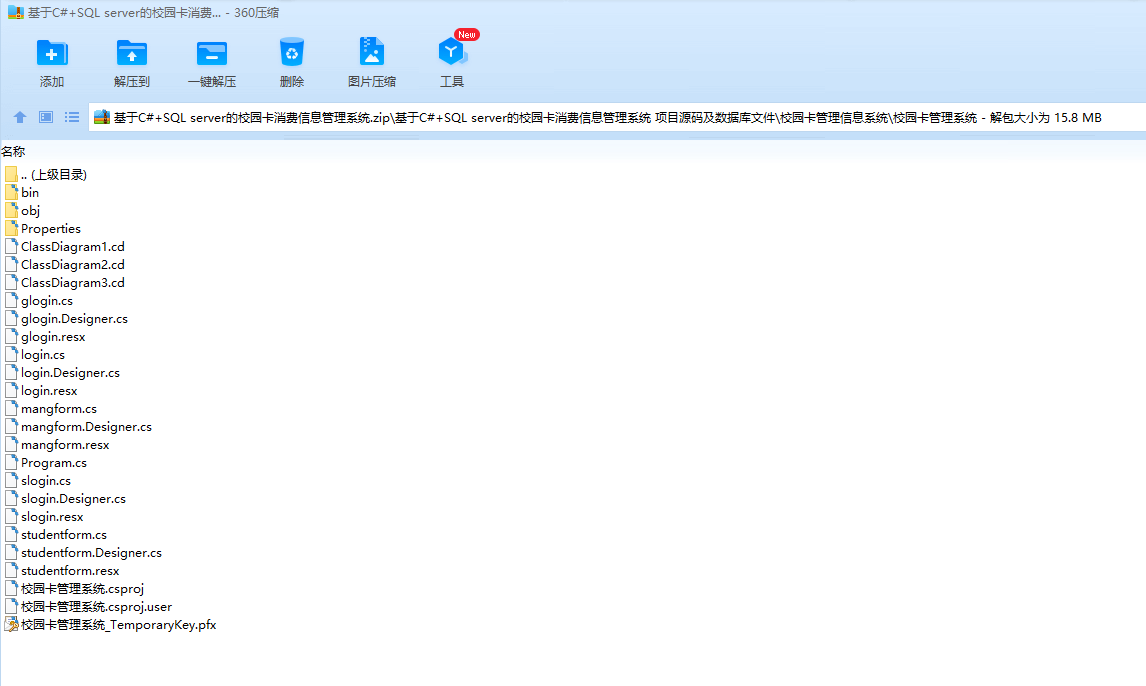Select studentform.cs file

pos(56,535)
